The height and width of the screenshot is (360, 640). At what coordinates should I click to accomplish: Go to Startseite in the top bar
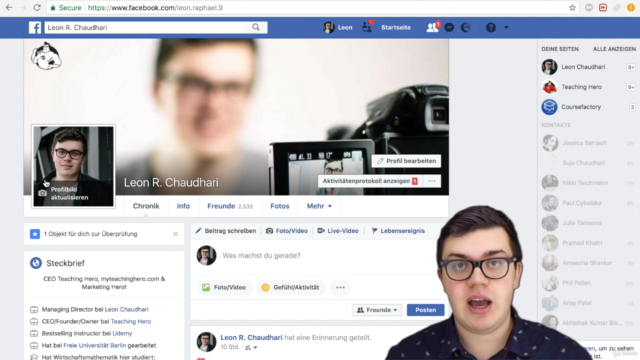396,27
